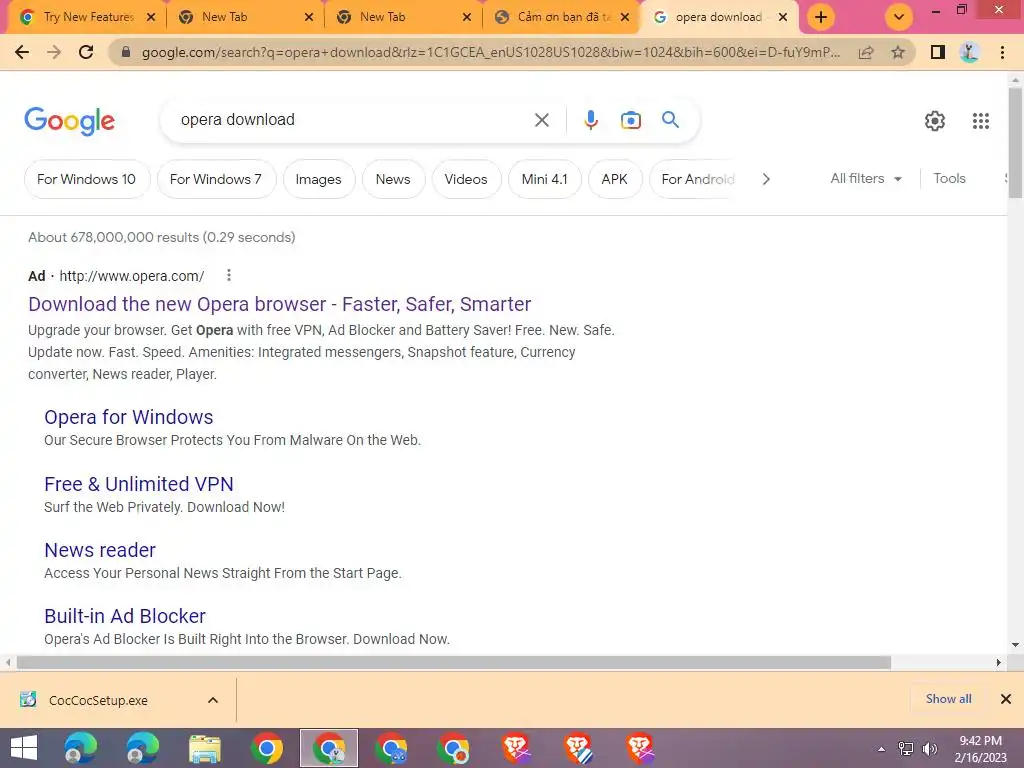Select the For Windows 7 filter chip
This screenshot has width=1024, height=768.
point(216,179)
